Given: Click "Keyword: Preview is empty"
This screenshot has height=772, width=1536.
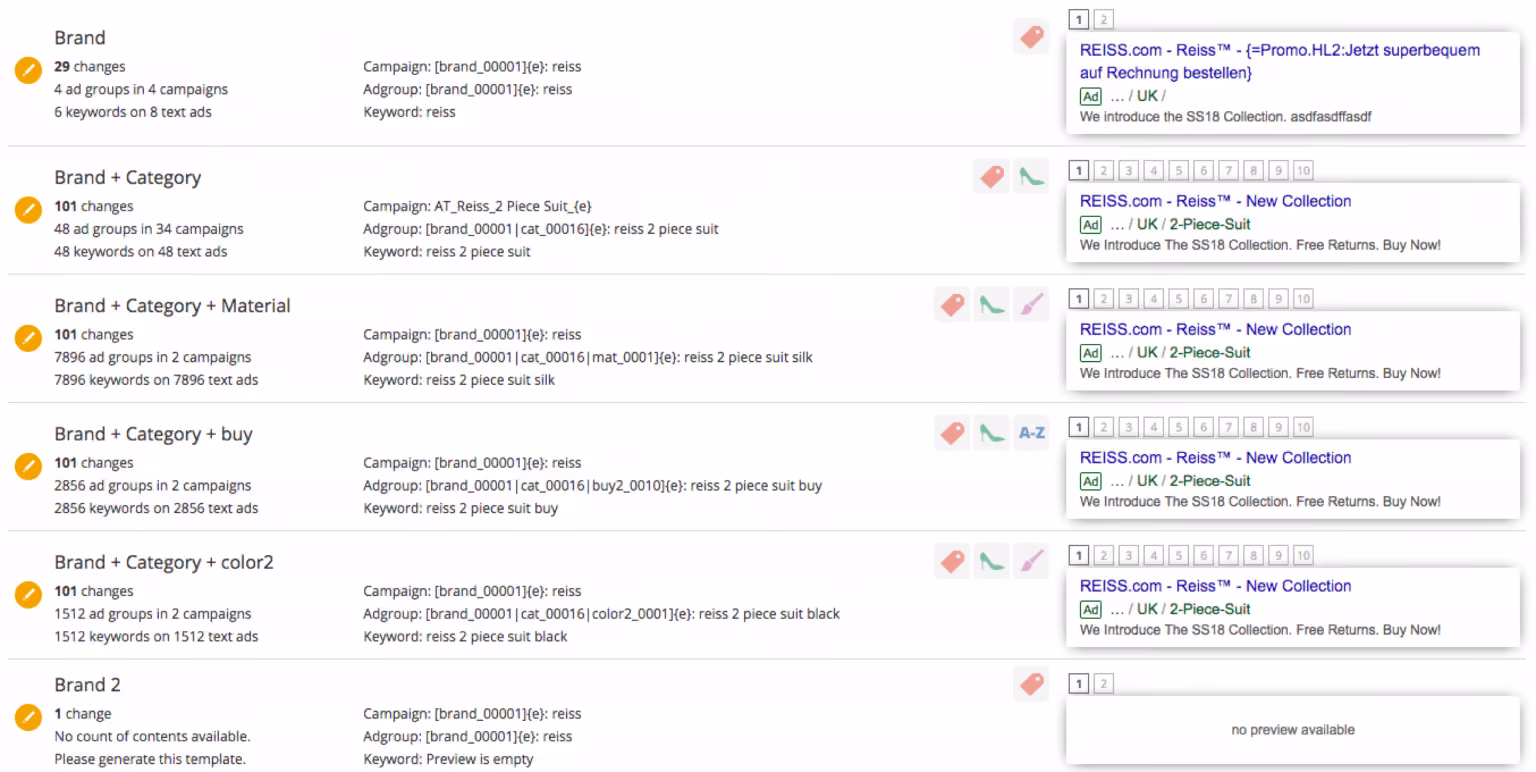Looking at the screenshot, I should click(x=448, y=759).
